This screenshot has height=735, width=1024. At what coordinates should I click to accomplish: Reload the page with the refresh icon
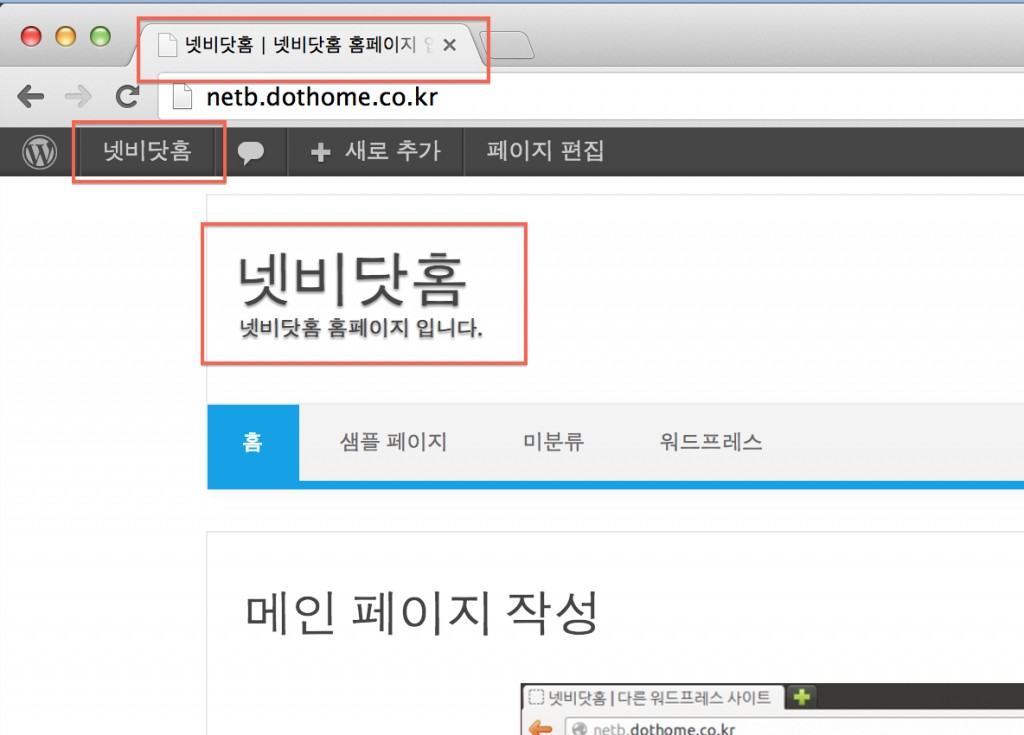coord(126,97)
